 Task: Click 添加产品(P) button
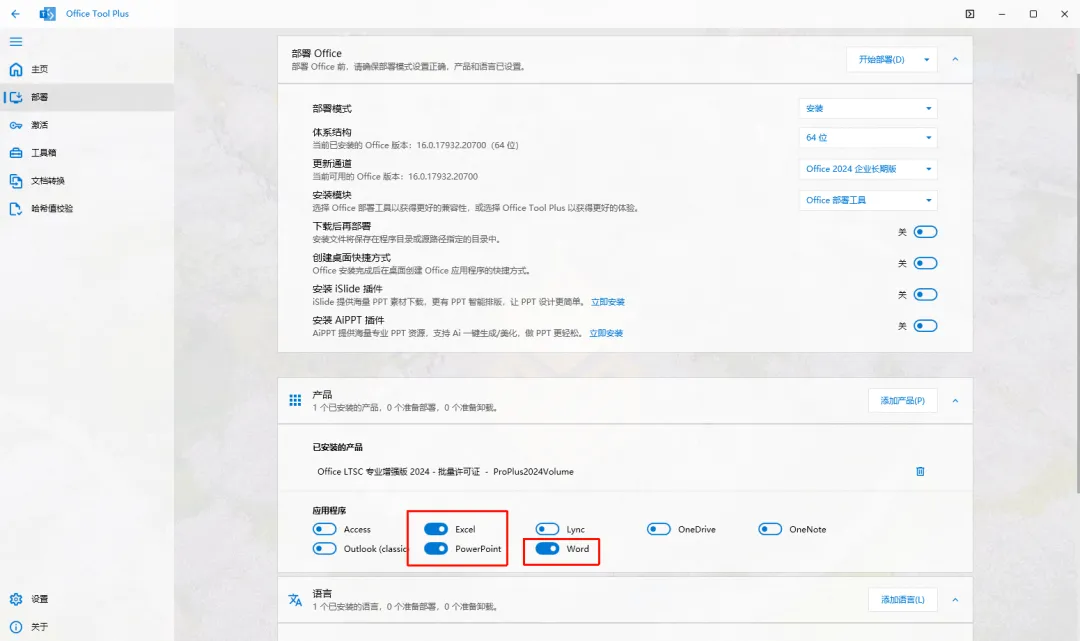(902, 401)
